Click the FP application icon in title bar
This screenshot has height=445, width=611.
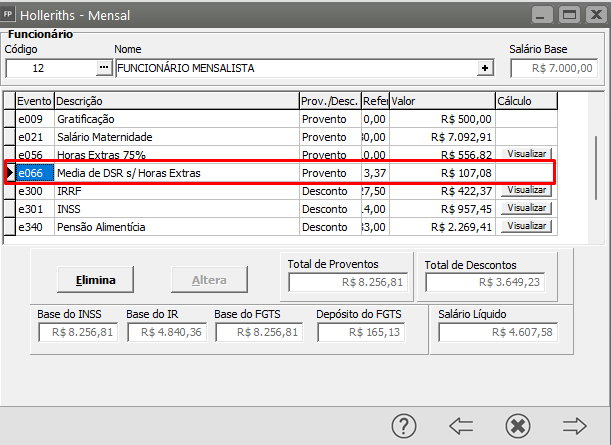pos(11,15)
